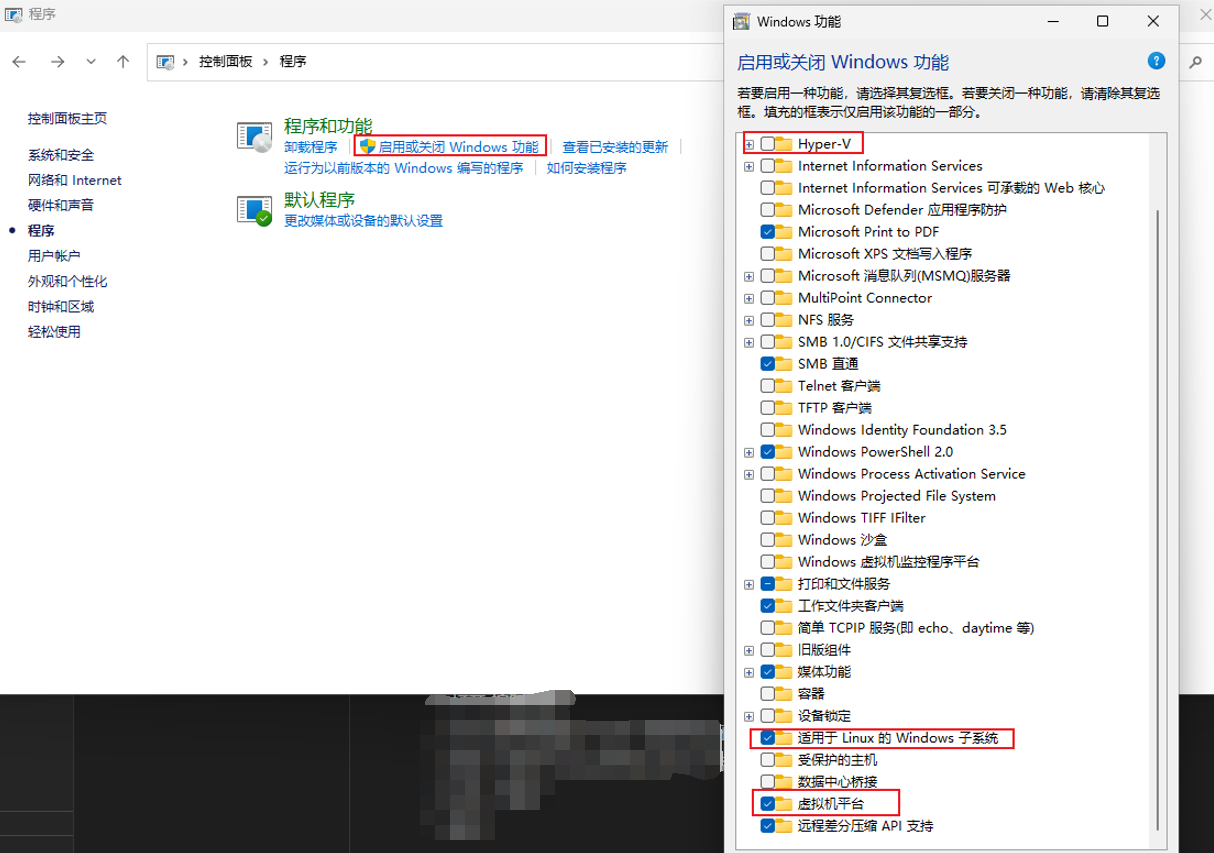Viewport: 1214px width, 853px height.
Task: Open 系统和安全 category
Action: point(61,155)
